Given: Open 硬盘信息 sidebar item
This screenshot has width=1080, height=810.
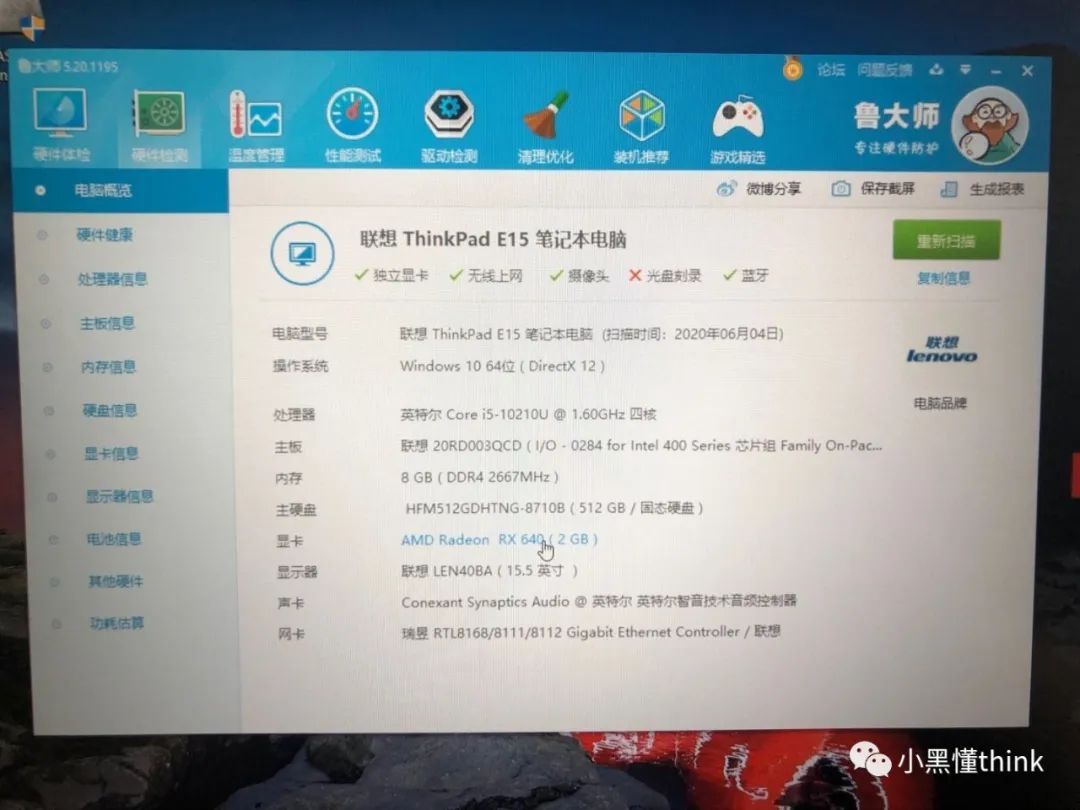Looking at the screenshot, I should click(x=110, y=411).
